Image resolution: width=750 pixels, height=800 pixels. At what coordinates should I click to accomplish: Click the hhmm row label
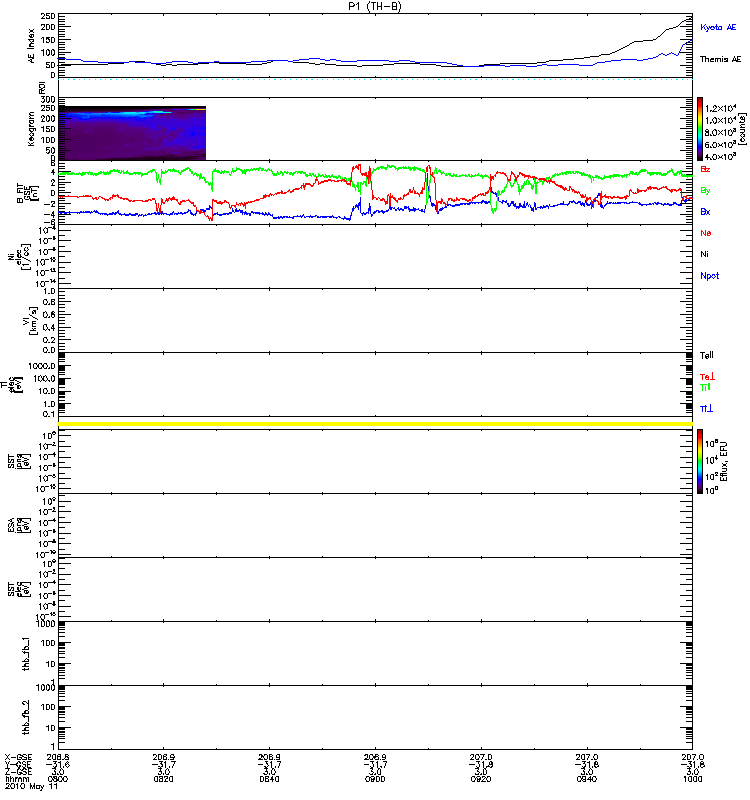pyautogui.click(x=18, y=779)
